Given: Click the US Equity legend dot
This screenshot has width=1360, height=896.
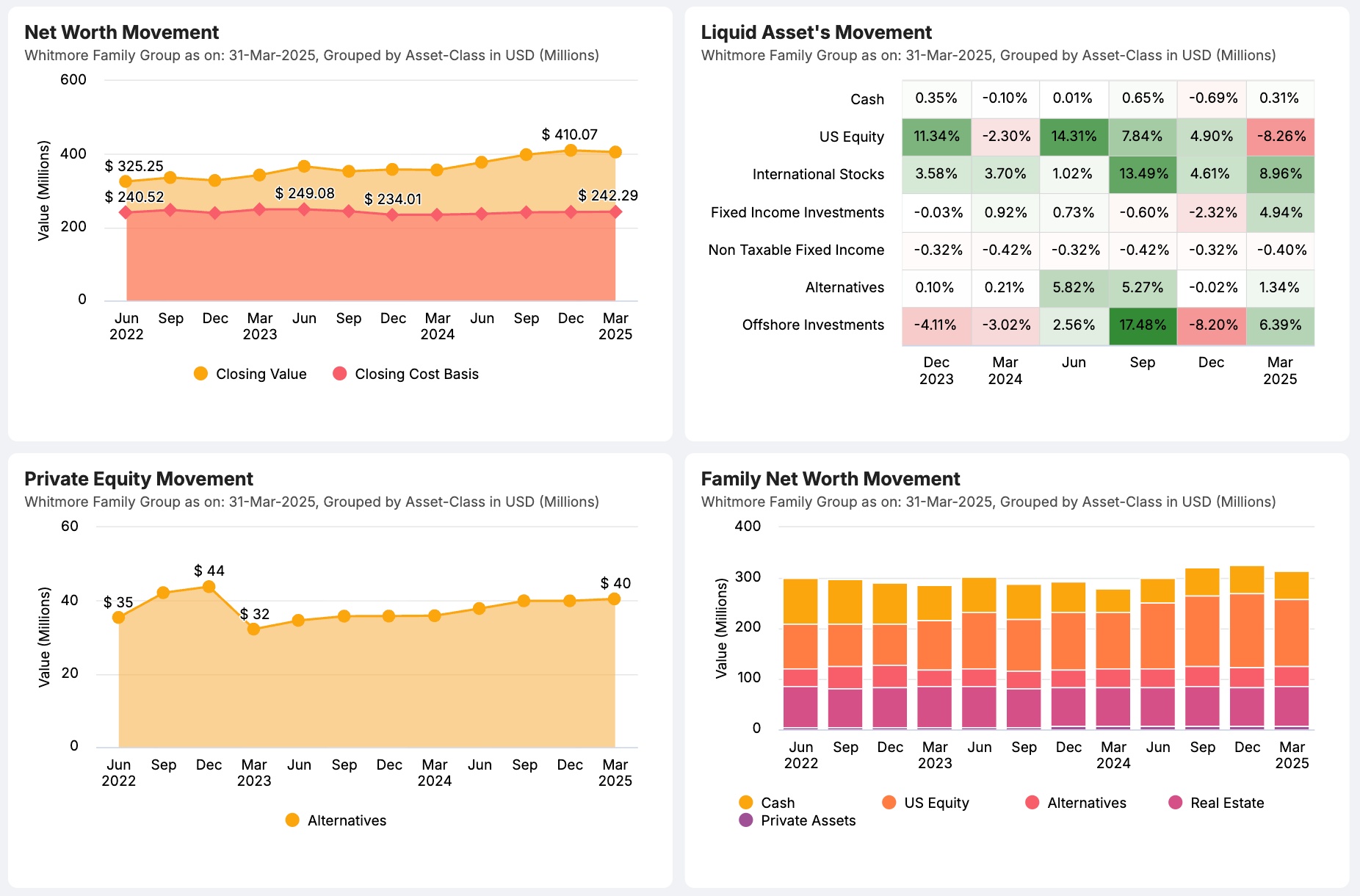Looking at the screenshot, I should click(x=889, y=803).
